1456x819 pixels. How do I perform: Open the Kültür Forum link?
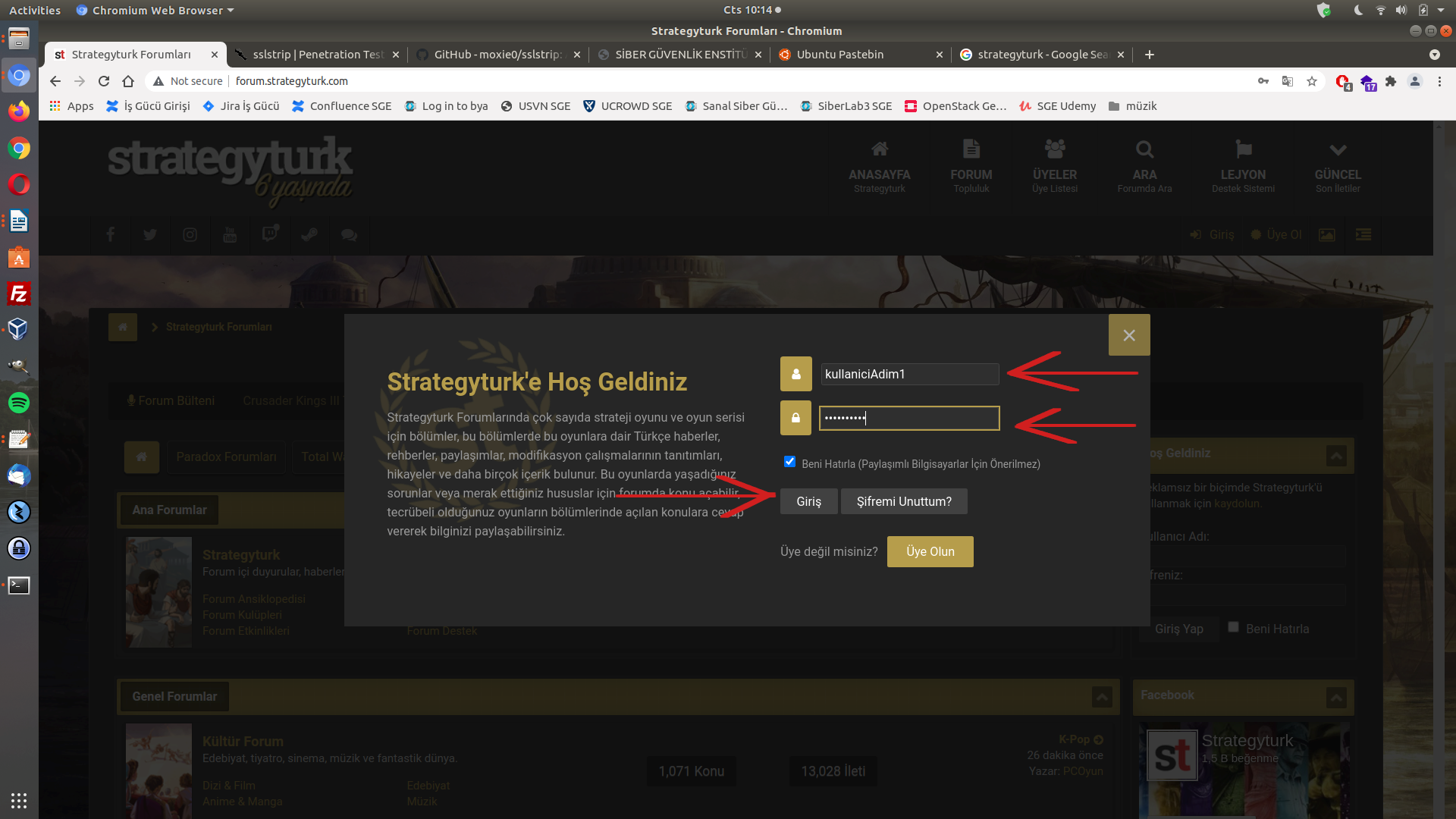click(243, 742)
